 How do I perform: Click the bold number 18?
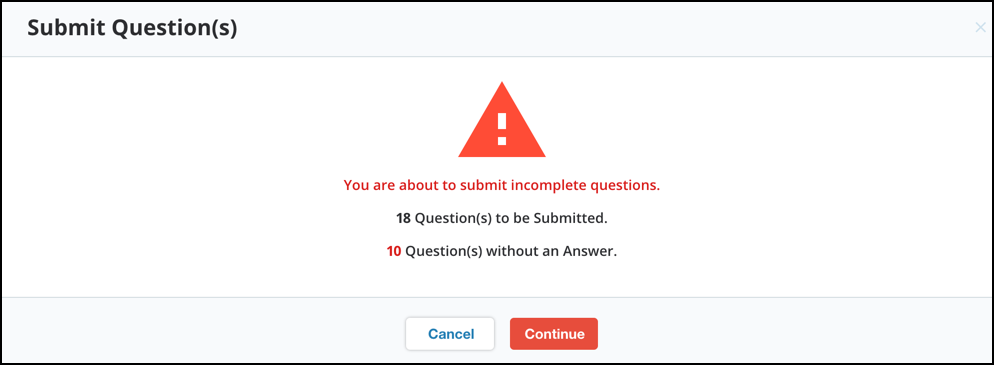tap(403, 219)
